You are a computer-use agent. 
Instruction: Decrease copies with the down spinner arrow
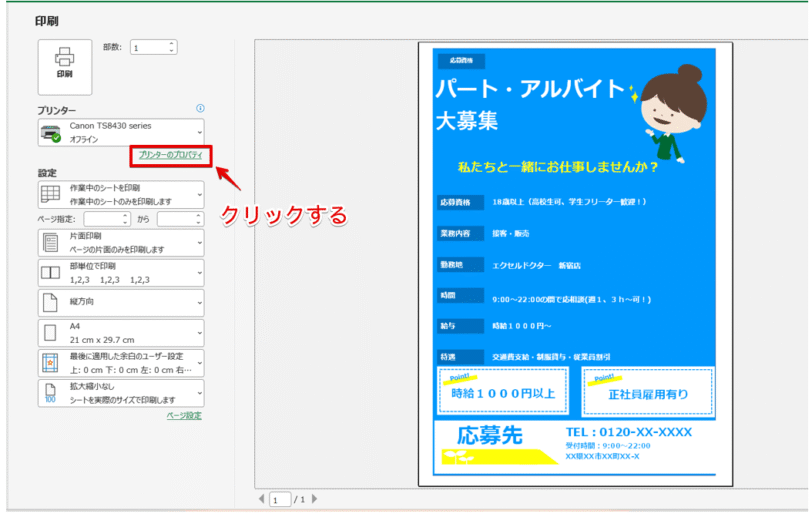tap(172, 51)
